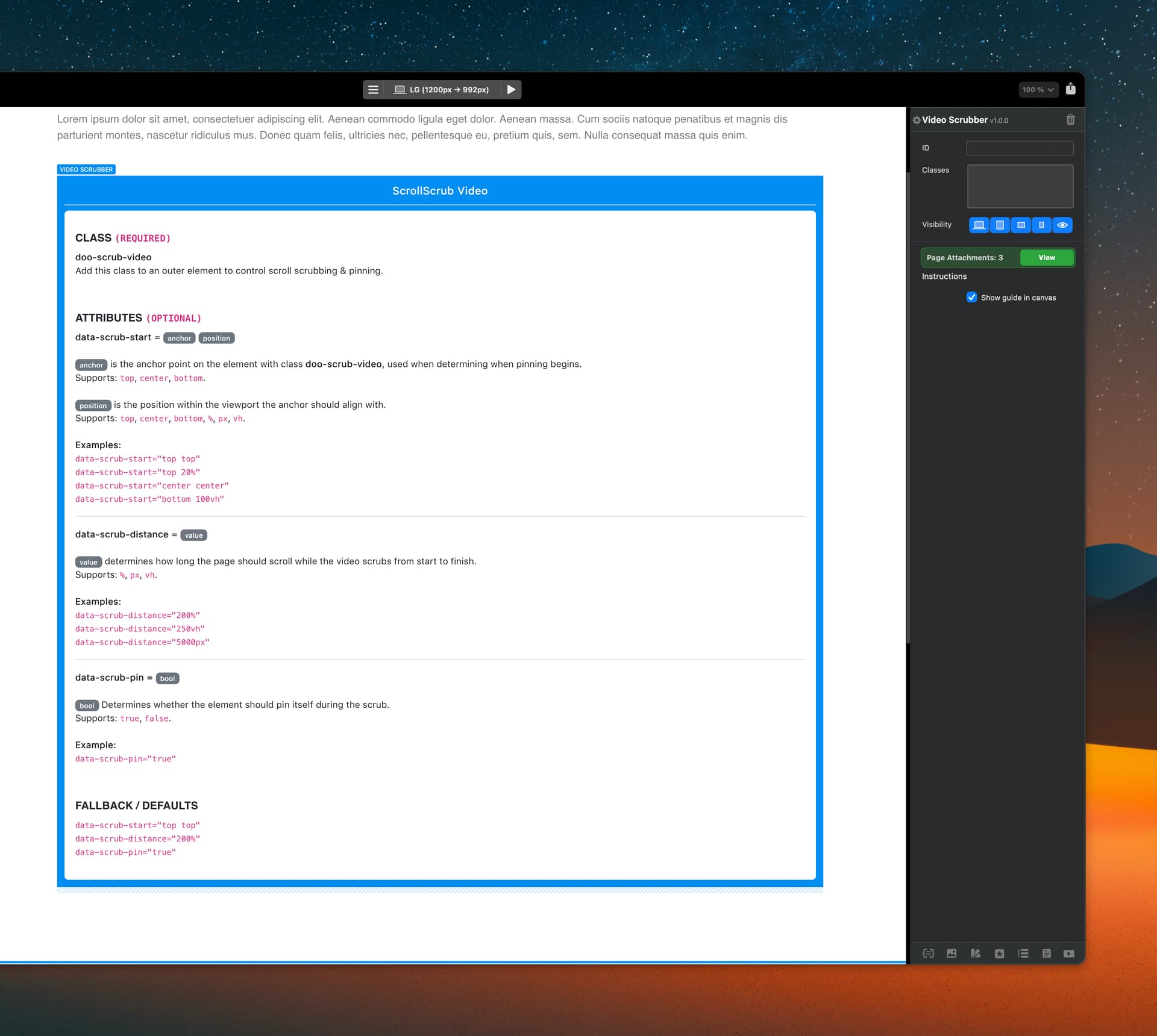The height and width of the screenshot is (1036, 1157).
Task: Toggle tablet portrait visibility button
Action: (x=1000, y=225)
